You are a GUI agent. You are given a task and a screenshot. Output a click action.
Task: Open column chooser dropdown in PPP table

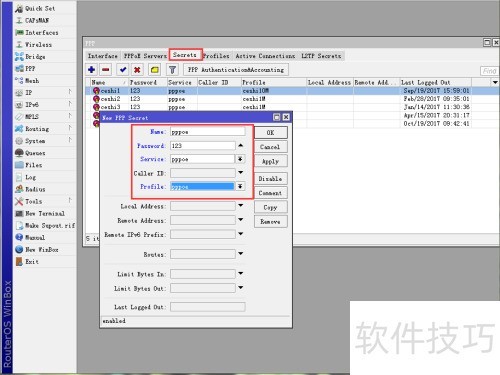(x=495, y=82)
